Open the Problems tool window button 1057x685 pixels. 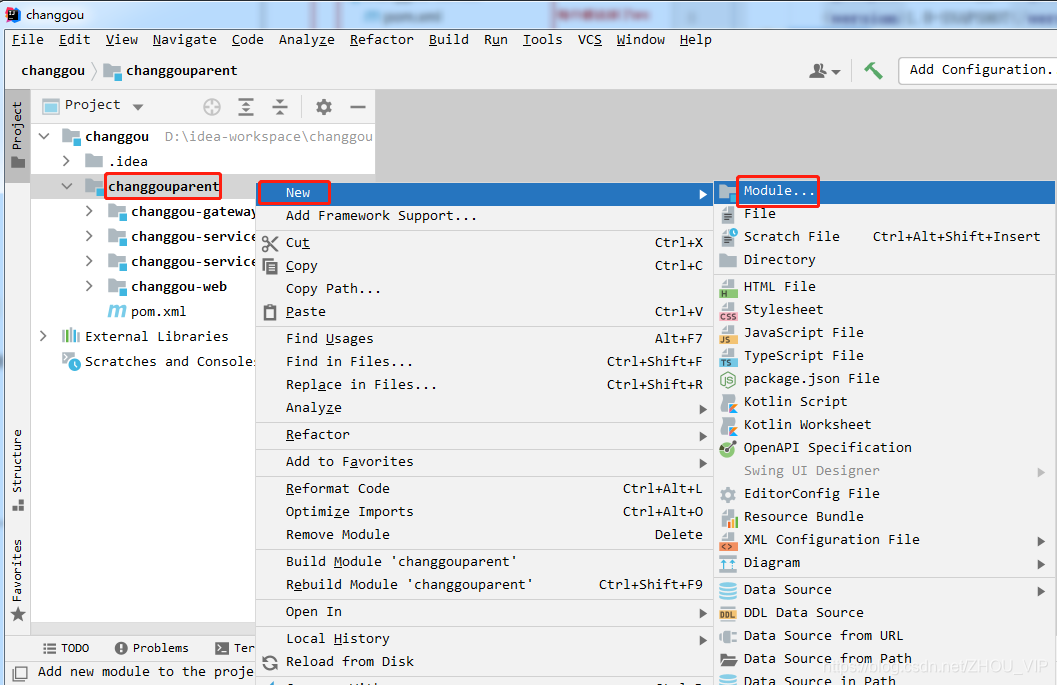pos(152,648)
